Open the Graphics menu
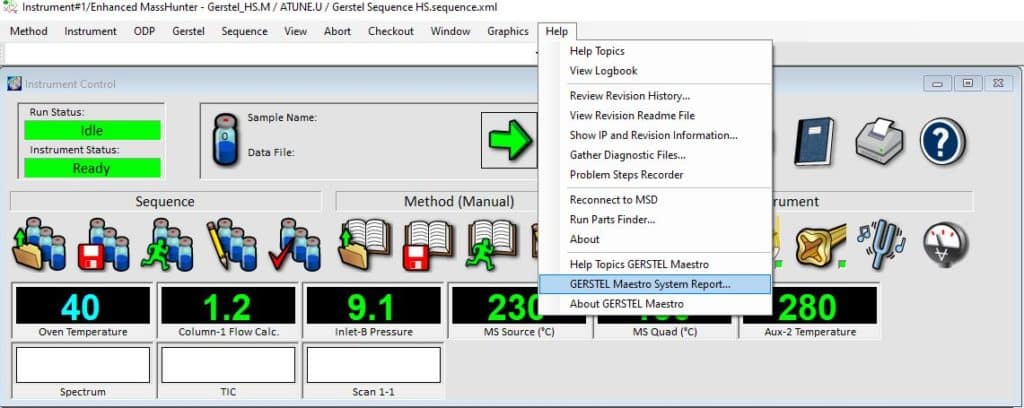Viewport: 1024px width, 408px height. 507,31
